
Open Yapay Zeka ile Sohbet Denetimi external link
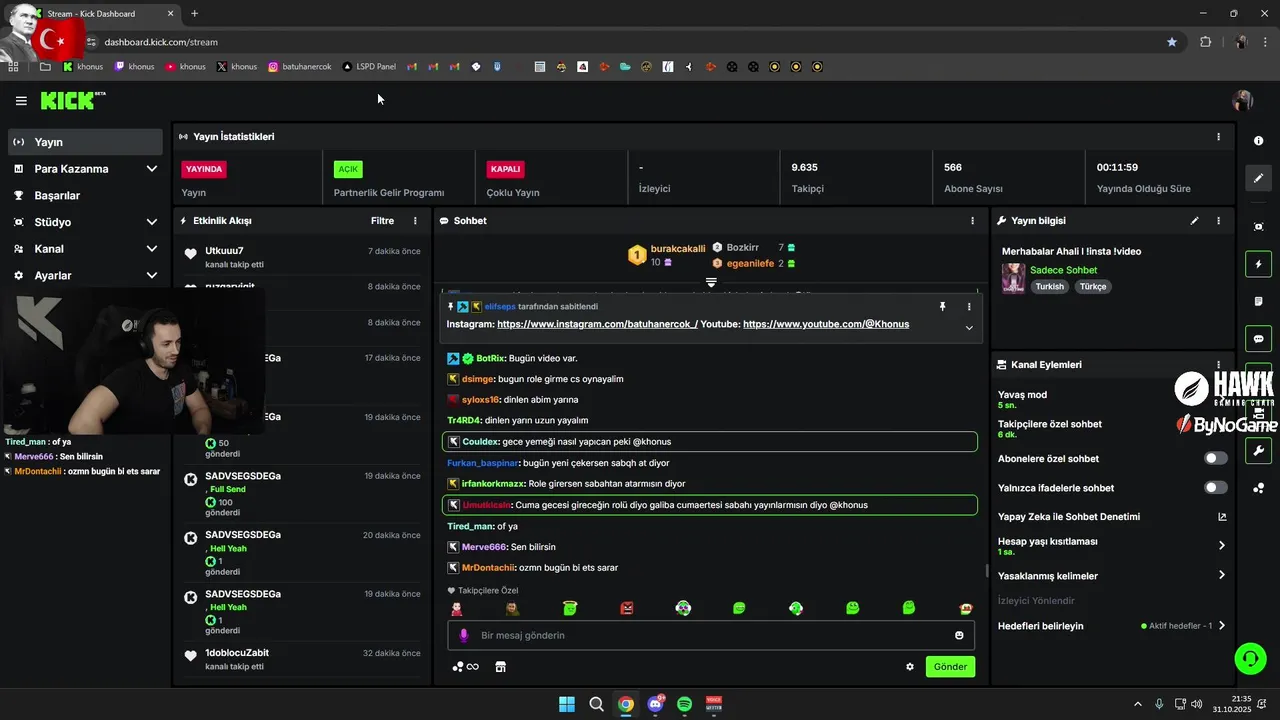pos(1222,517)
